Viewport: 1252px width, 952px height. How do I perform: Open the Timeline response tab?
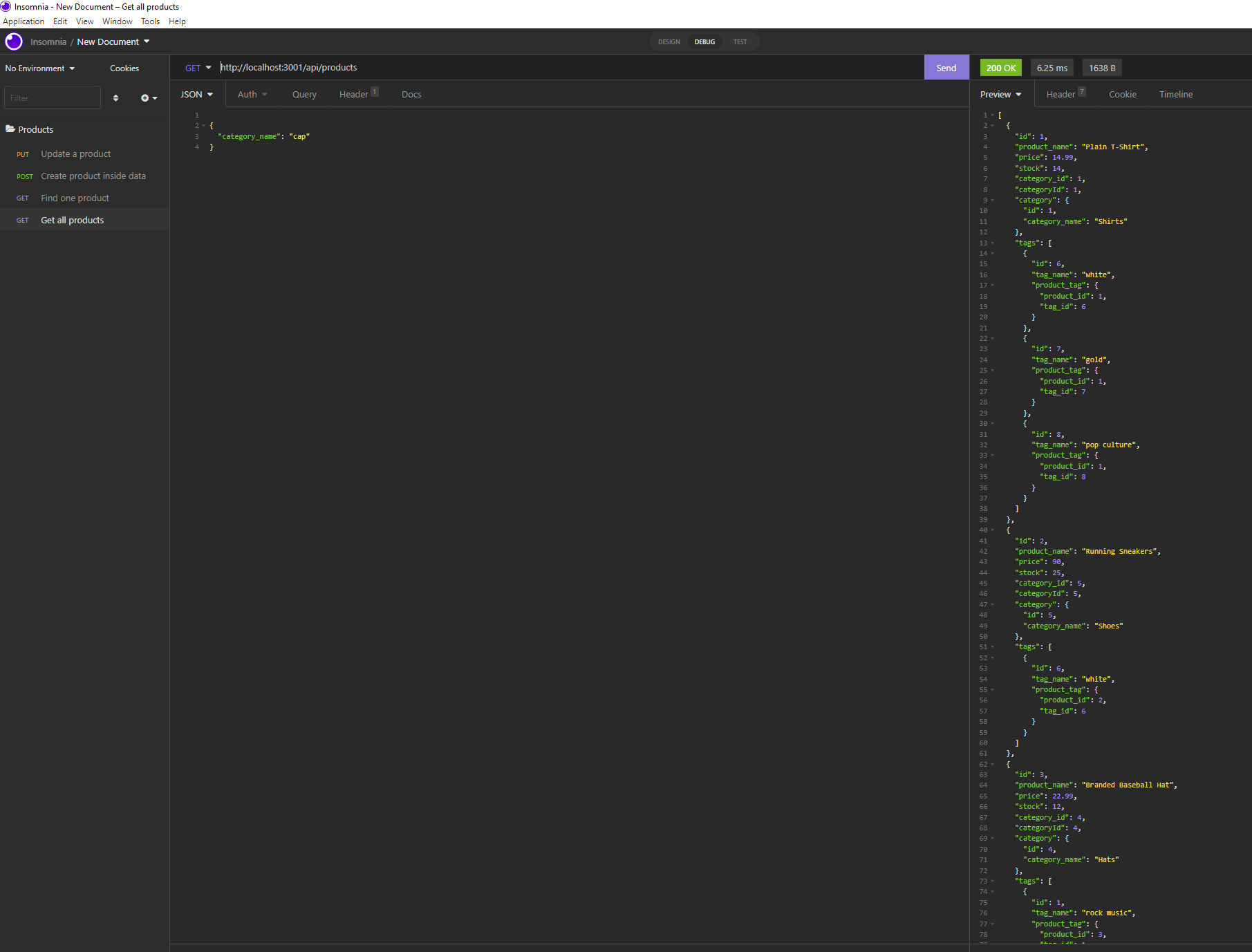click(1176, 94)
